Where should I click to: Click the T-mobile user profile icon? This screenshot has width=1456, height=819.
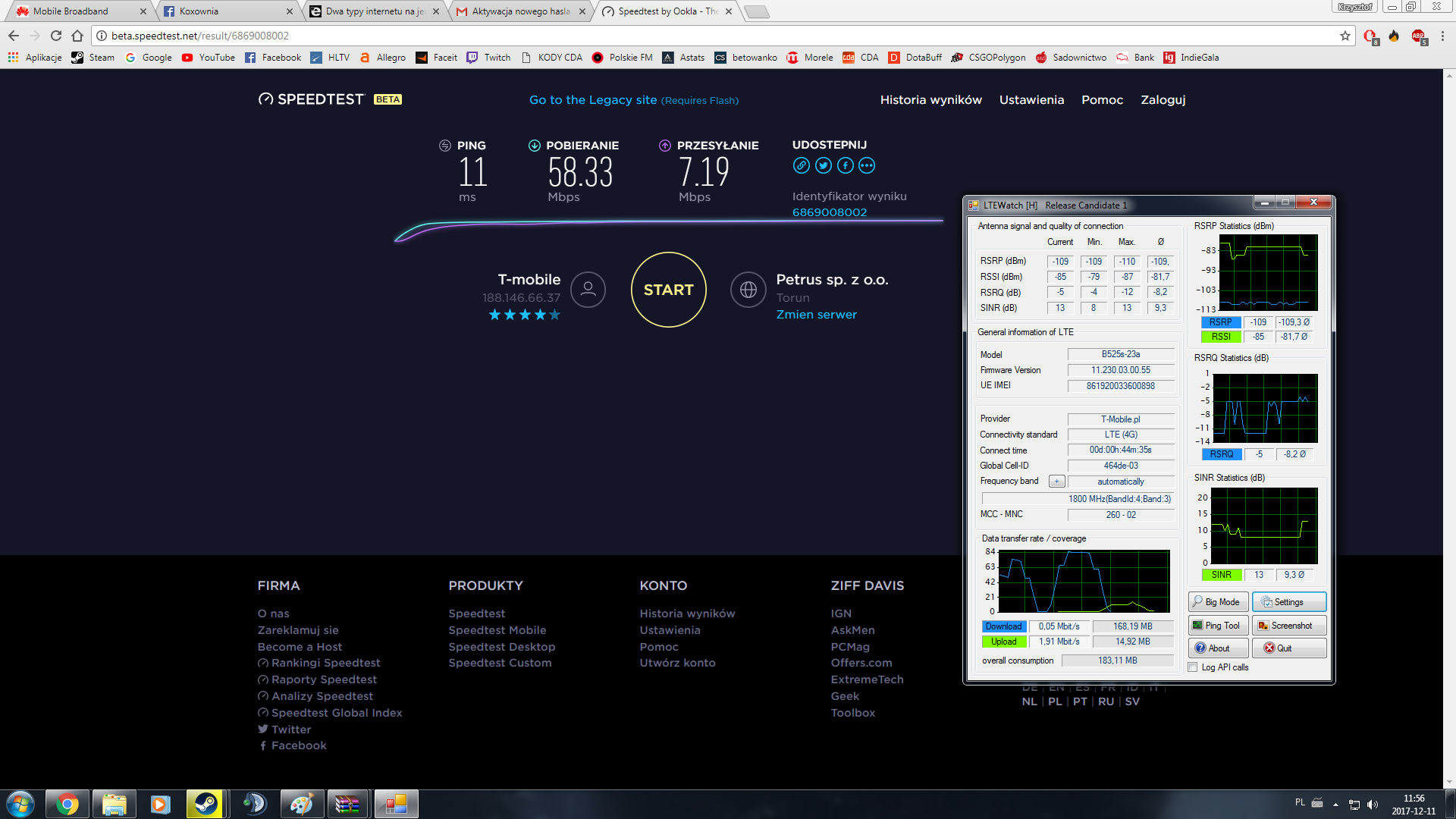click(x=588, y=290)
